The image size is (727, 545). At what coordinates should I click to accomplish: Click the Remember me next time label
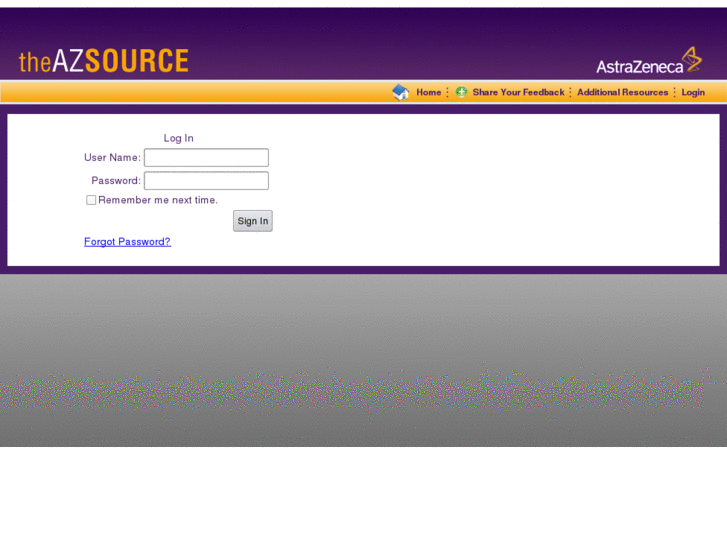158,200
